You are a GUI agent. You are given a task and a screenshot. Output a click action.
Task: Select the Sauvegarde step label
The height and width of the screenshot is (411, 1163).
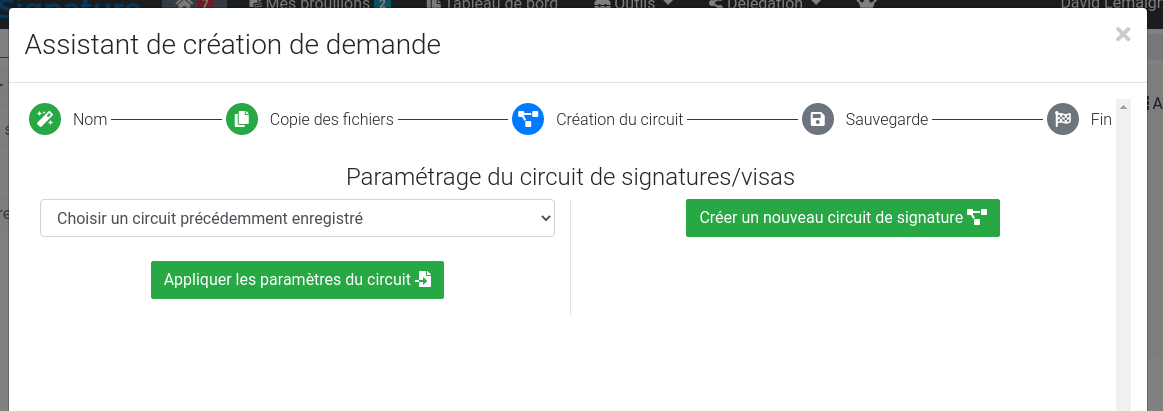(887, 120)
